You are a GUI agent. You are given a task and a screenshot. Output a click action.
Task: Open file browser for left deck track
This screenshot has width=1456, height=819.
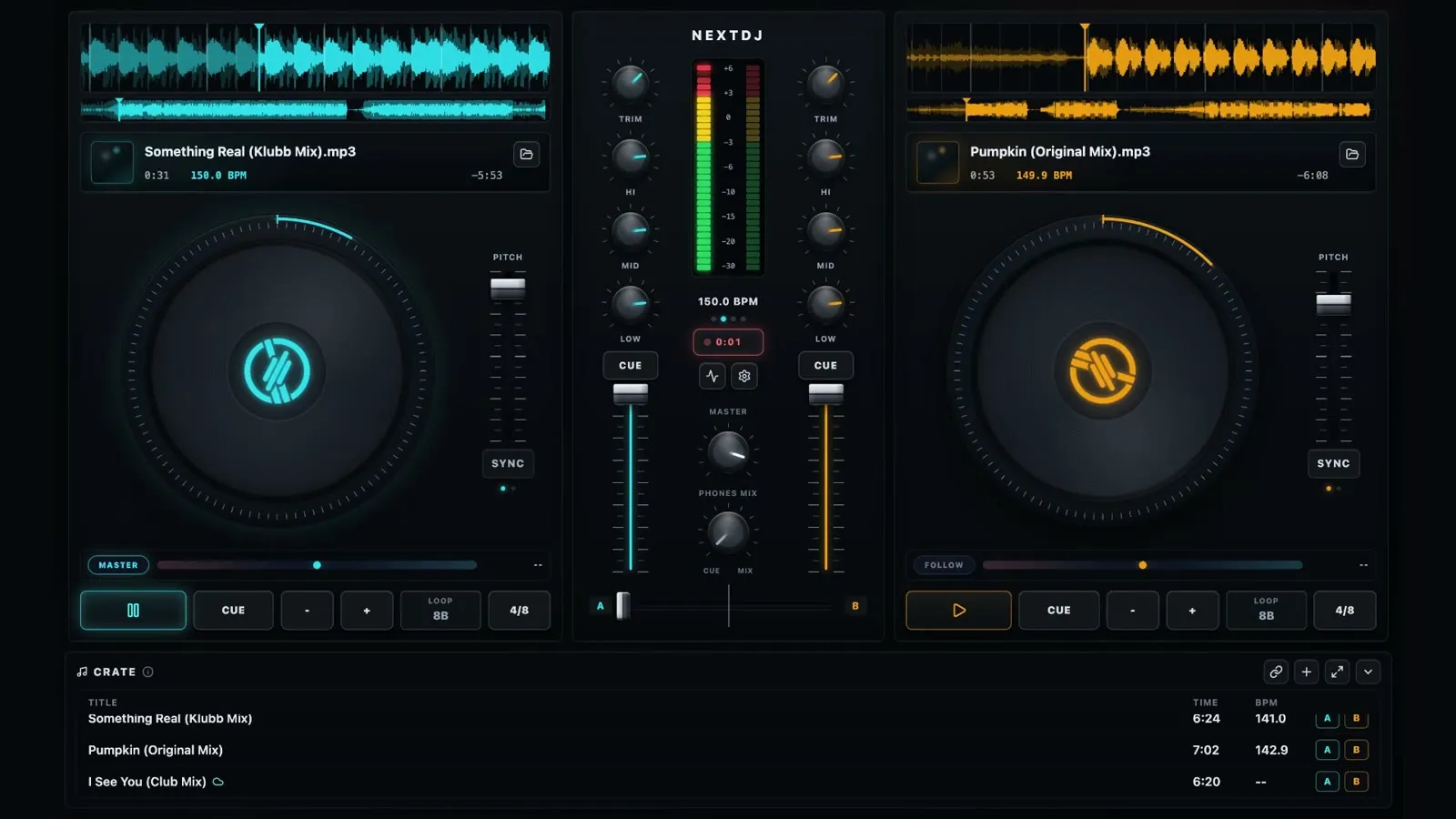[x=526, y=154]
